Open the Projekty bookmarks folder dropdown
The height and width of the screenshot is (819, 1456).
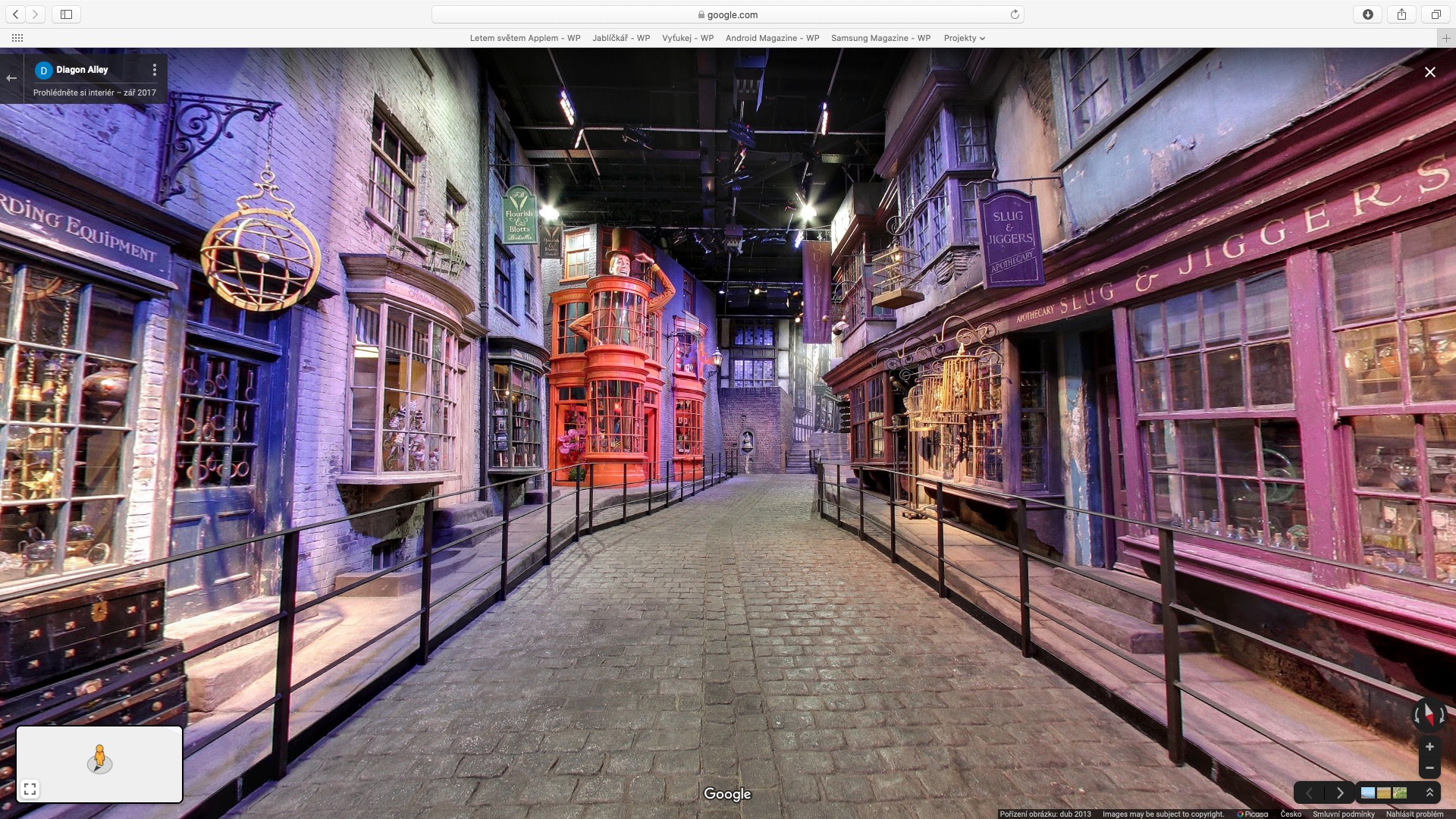pyautogui.click(x=964, y=38)
